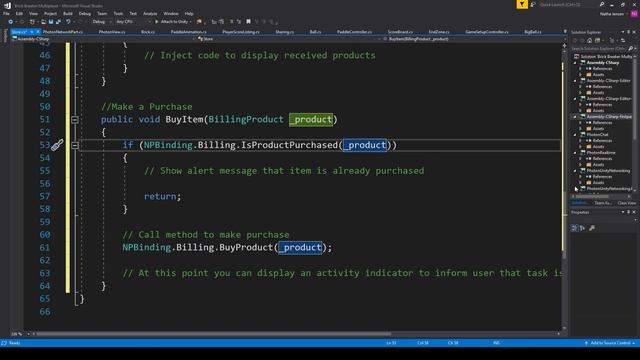
Task: Click the Property Pages wrench icon
Action: (x=592, y=228)
